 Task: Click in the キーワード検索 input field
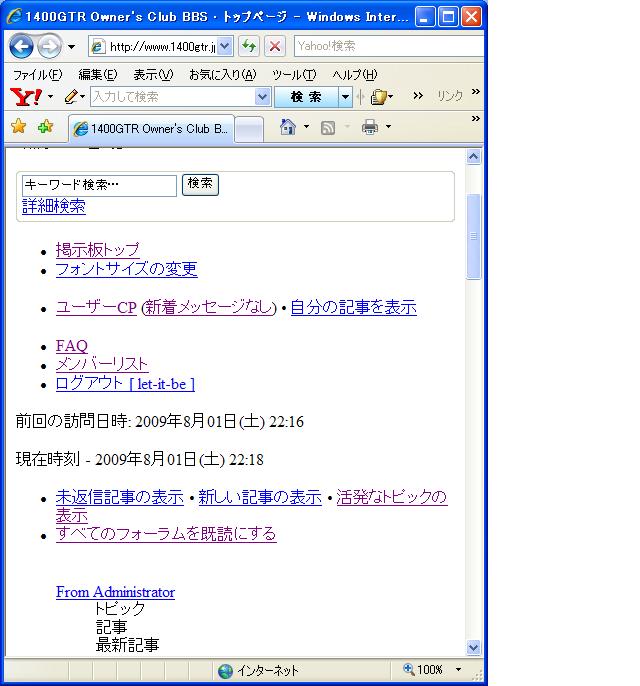[98, 185]
